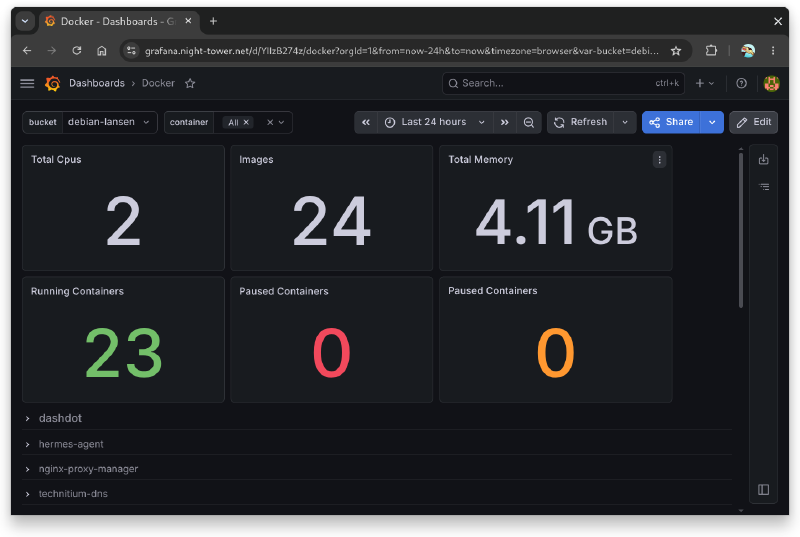
Task: Go to Dashboards breadcrumb
Action: click(x=97, y=83)
